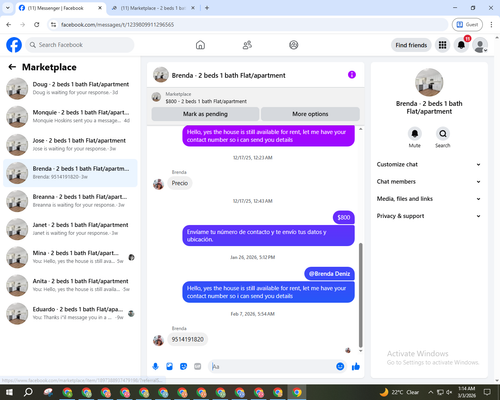Open Mina's conversation

(70, 257)
